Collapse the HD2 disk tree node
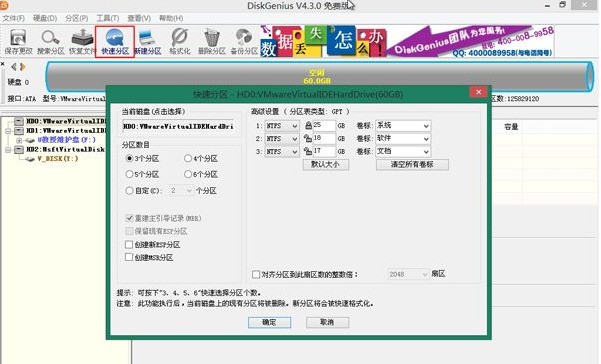Viewport: 601px width, 364px height. pos(8,149)
